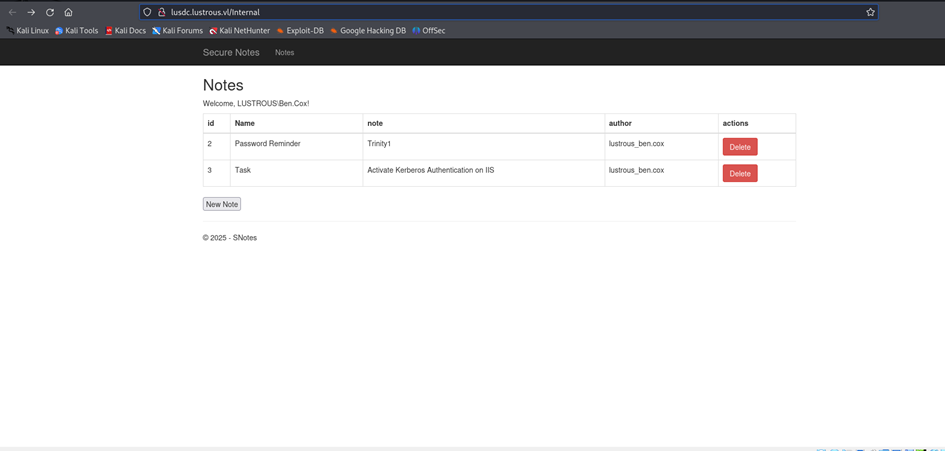Select Notes in the navigation bar
The image size is (945, 451).
(x=285, y=52)
